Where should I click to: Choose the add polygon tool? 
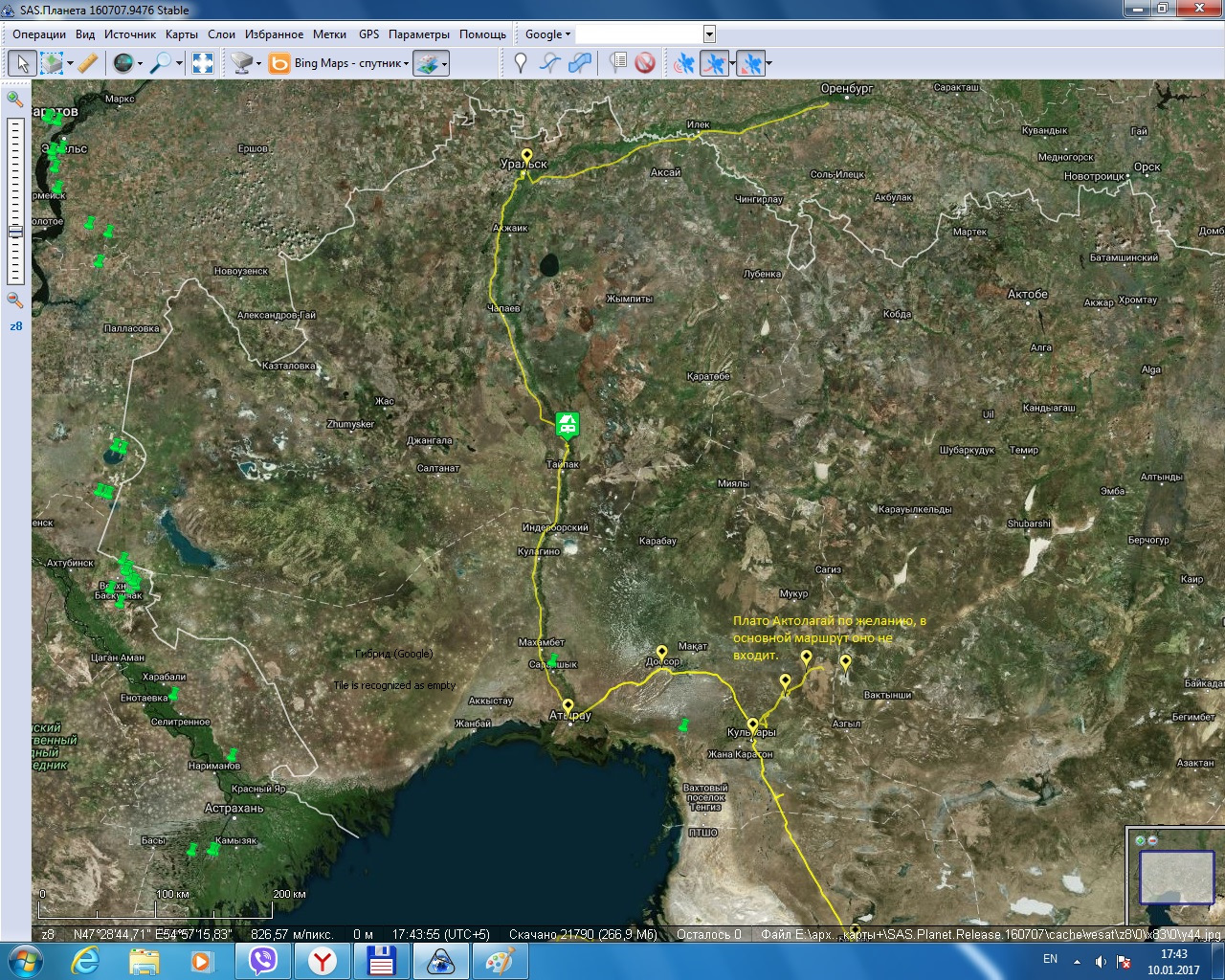(579, 63)
